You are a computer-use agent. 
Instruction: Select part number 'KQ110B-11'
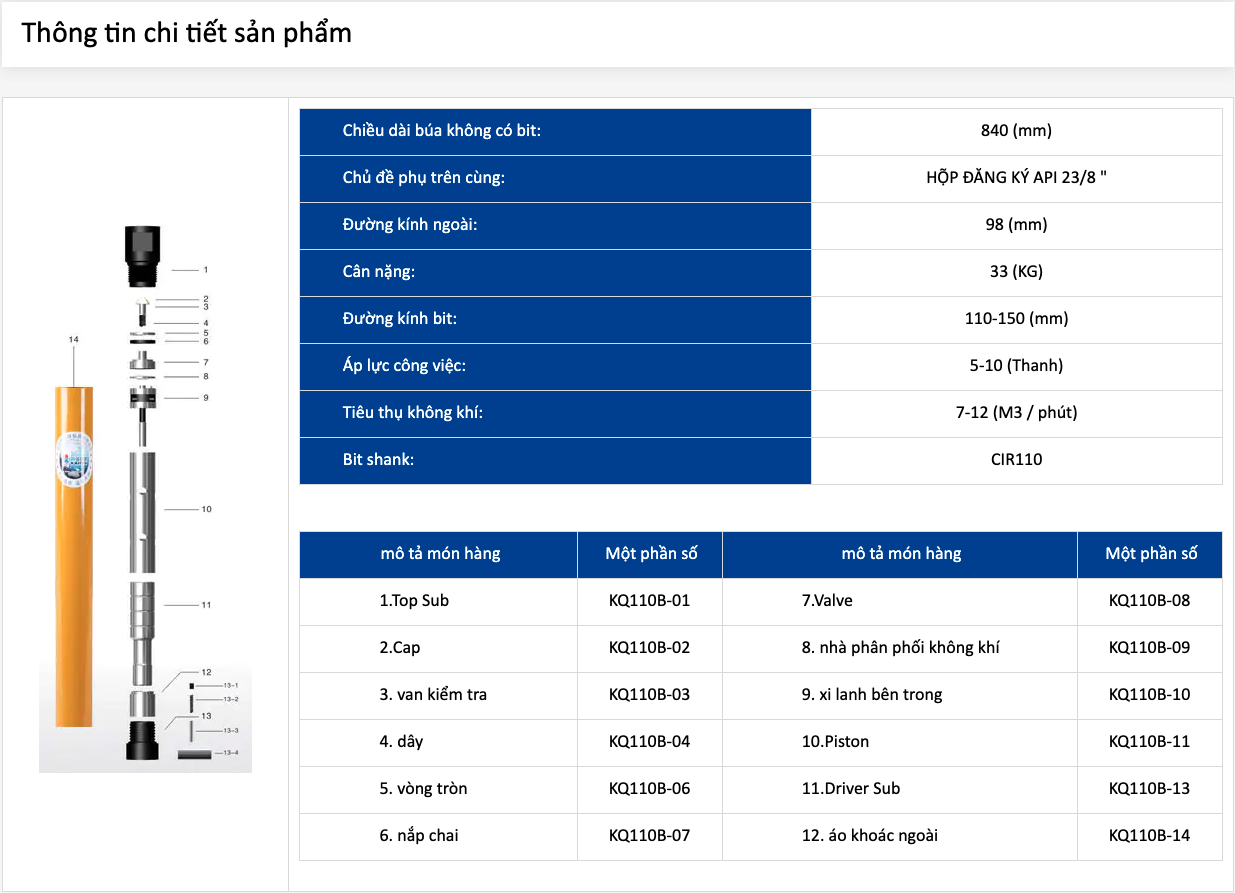1150,742
